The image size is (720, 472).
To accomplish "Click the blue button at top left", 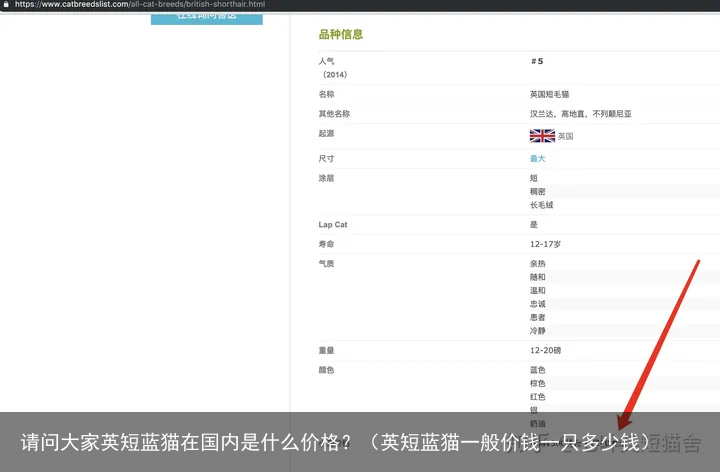I will click(207, 17).
